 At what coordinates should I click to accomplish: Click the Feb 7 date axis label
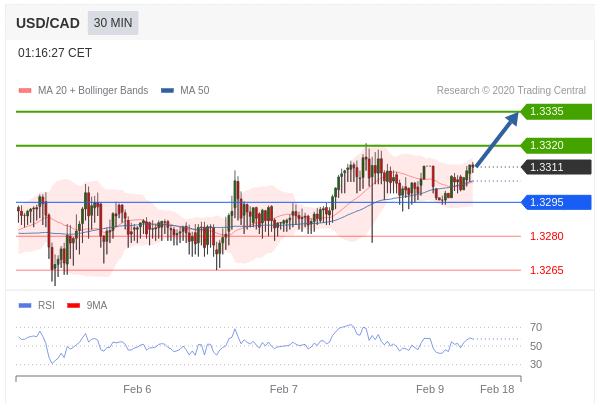[x=284, y=389]
